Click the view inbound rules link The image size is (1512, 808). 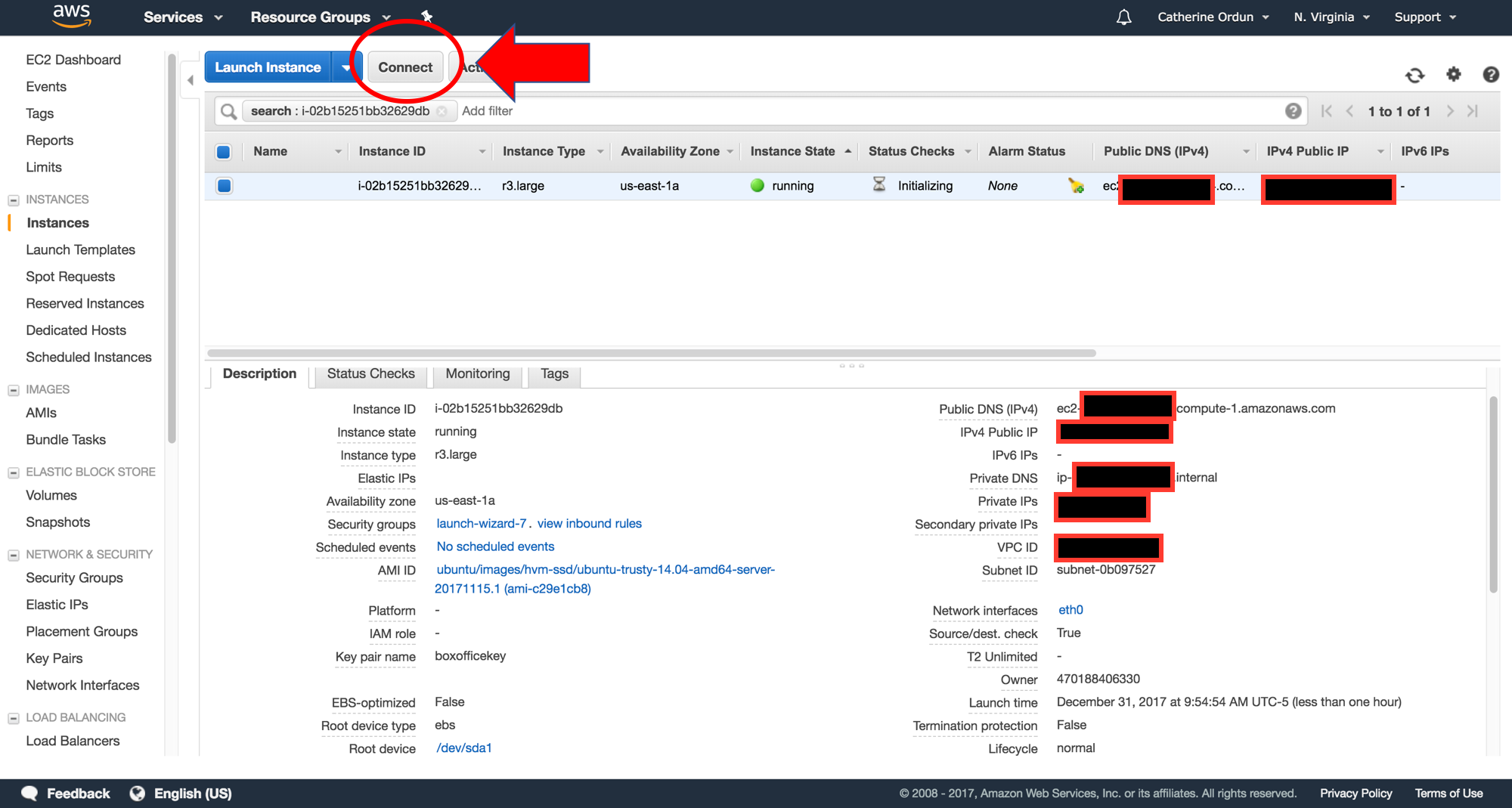(x=589, y=524)
